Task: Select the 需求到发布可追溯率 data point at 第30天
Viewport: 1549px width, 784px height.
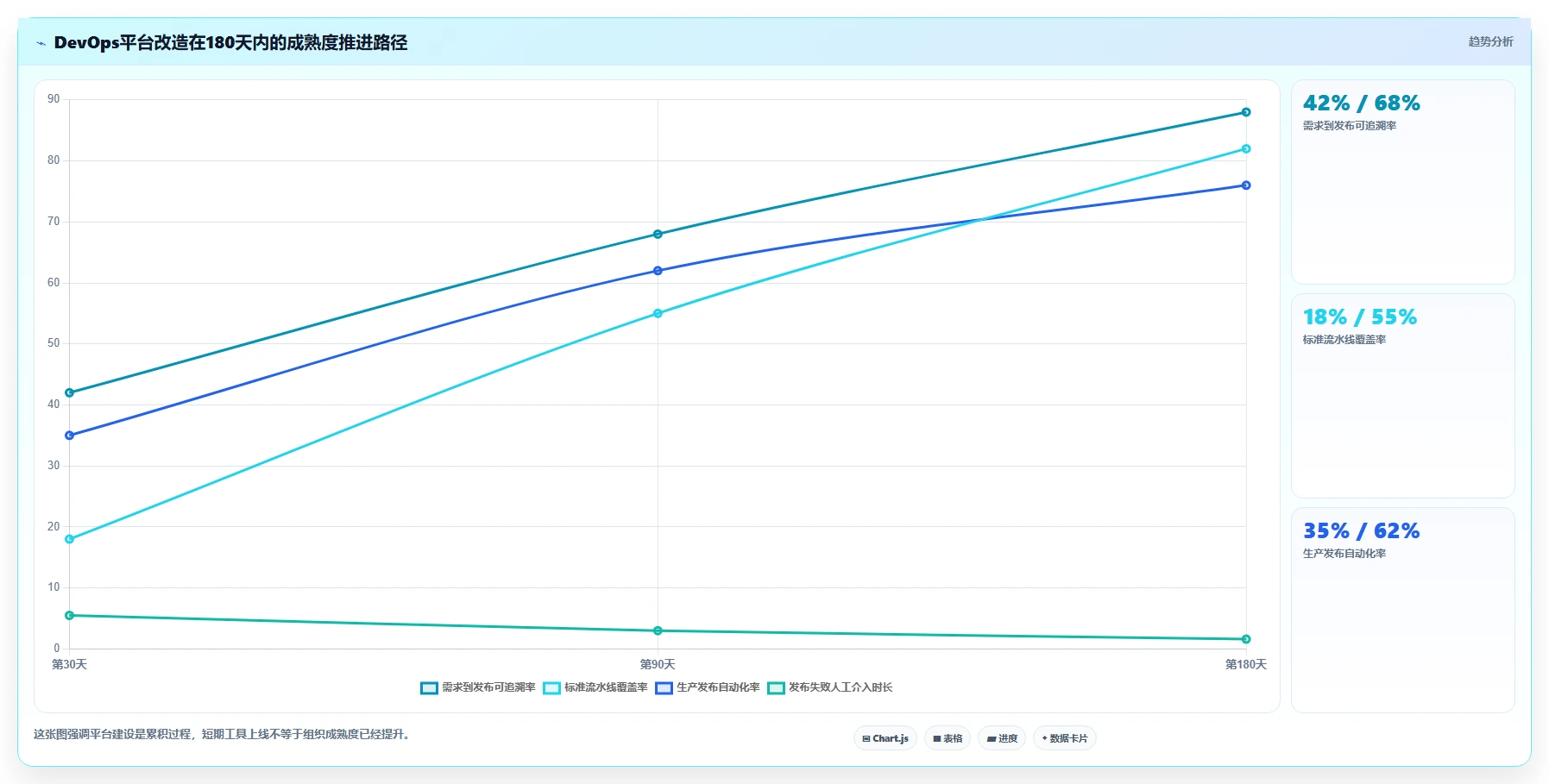Action: [x=70, y=392]
